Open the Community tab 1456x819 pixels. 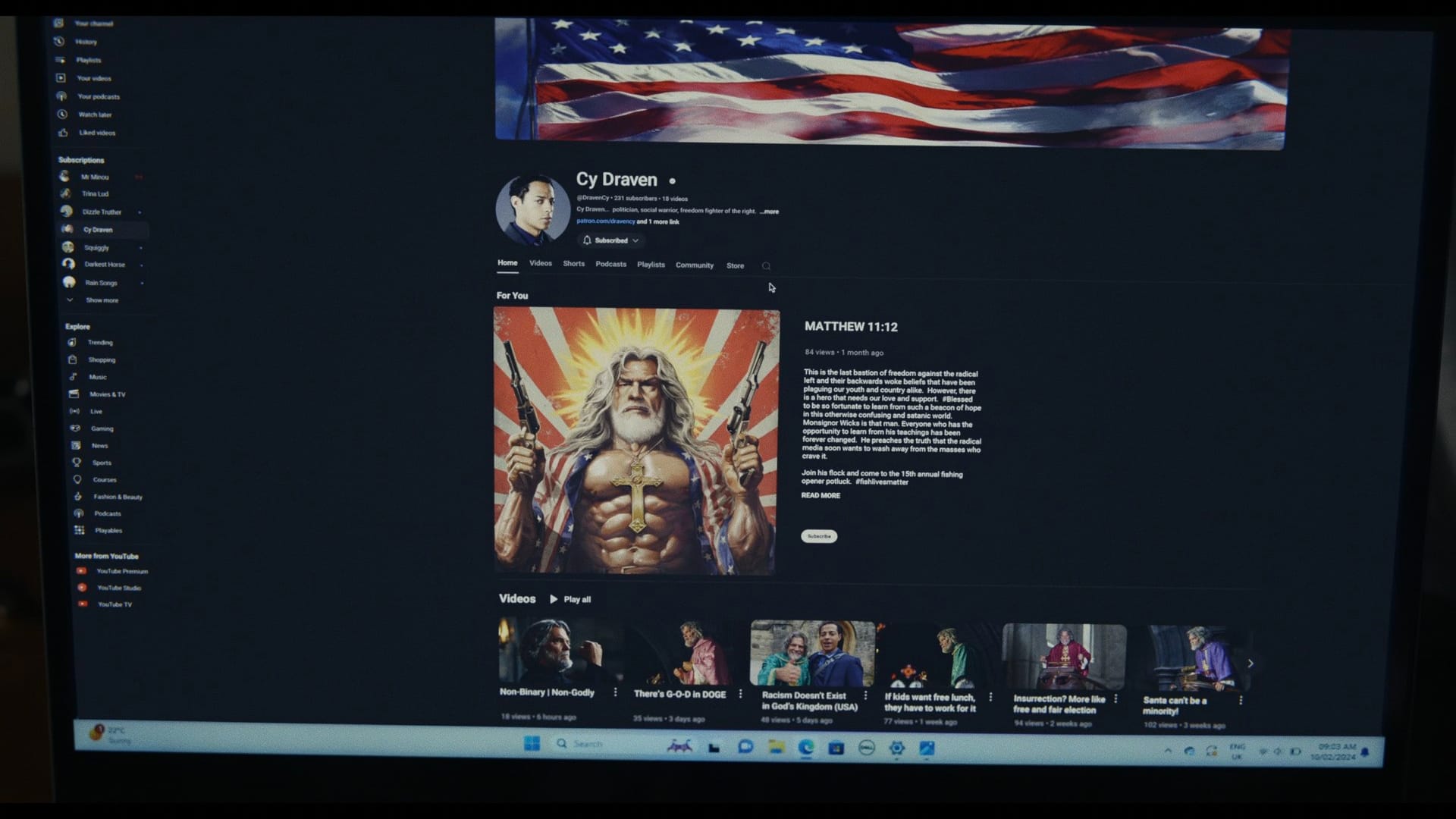click(695, 265)
